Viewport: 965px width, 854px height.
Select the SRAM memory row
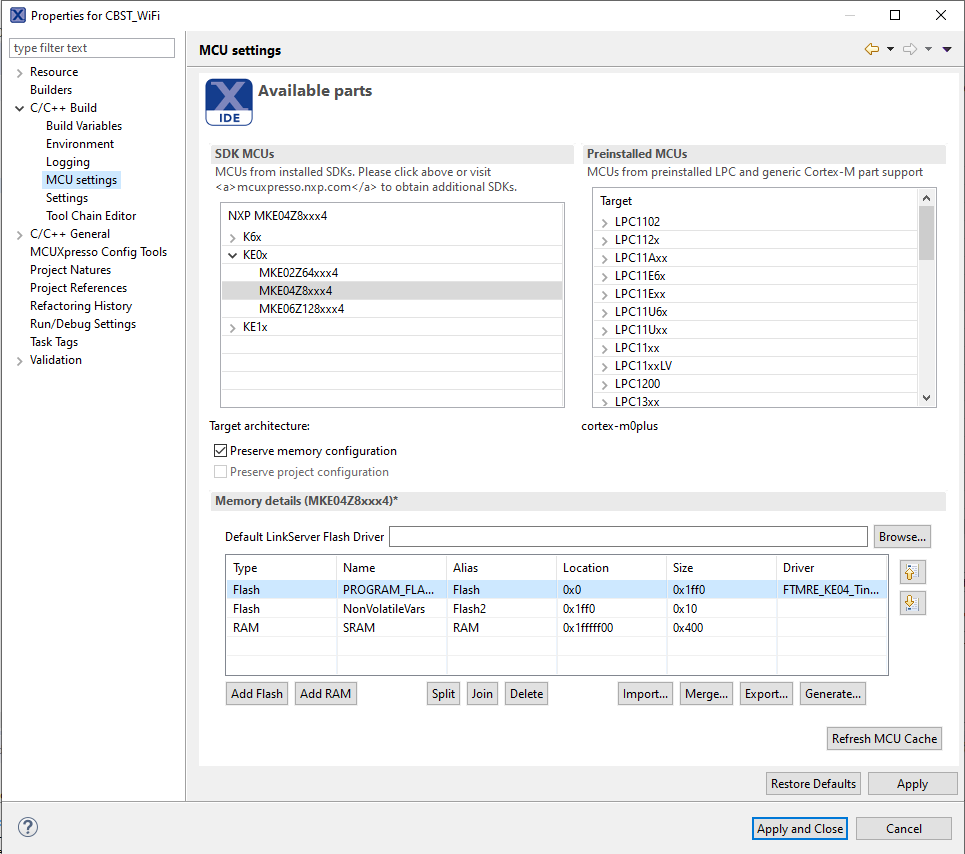556,628
